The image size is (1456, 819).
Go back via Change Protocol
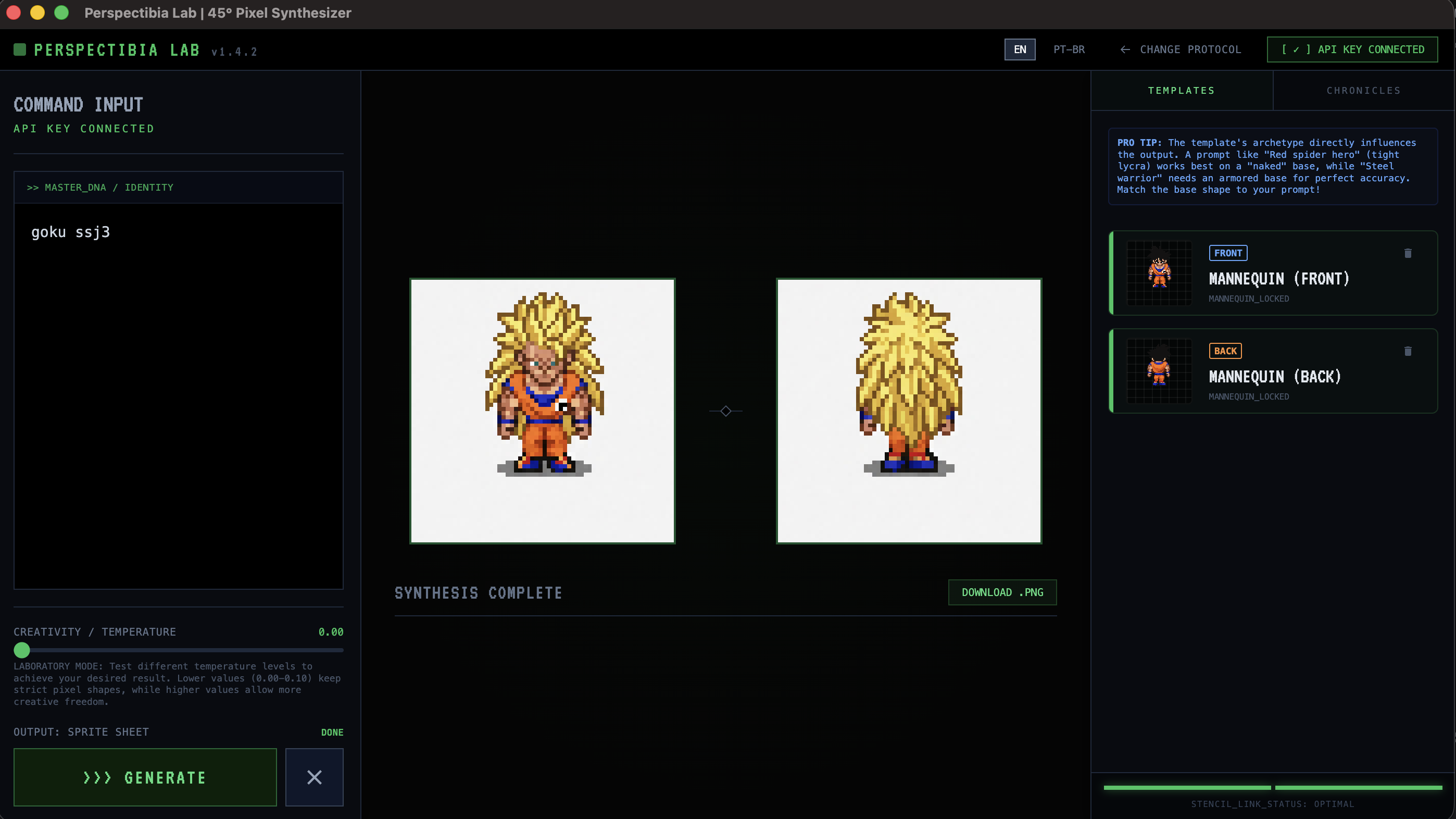pyautogui.click(x=1181, y=50)
